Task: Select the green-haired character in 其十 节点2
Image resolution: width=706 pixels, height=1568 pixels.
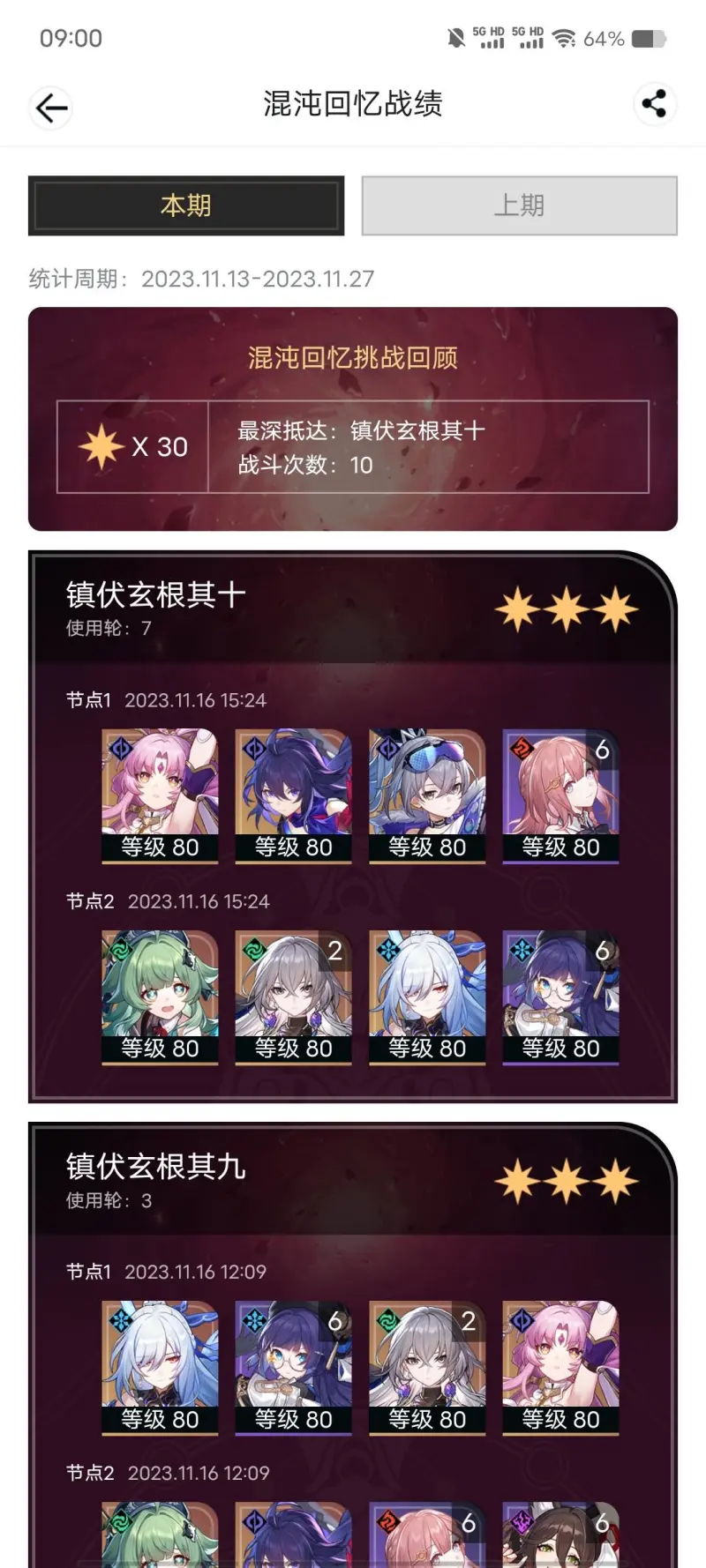Action: pyautogui.click(x=160, y=997)
